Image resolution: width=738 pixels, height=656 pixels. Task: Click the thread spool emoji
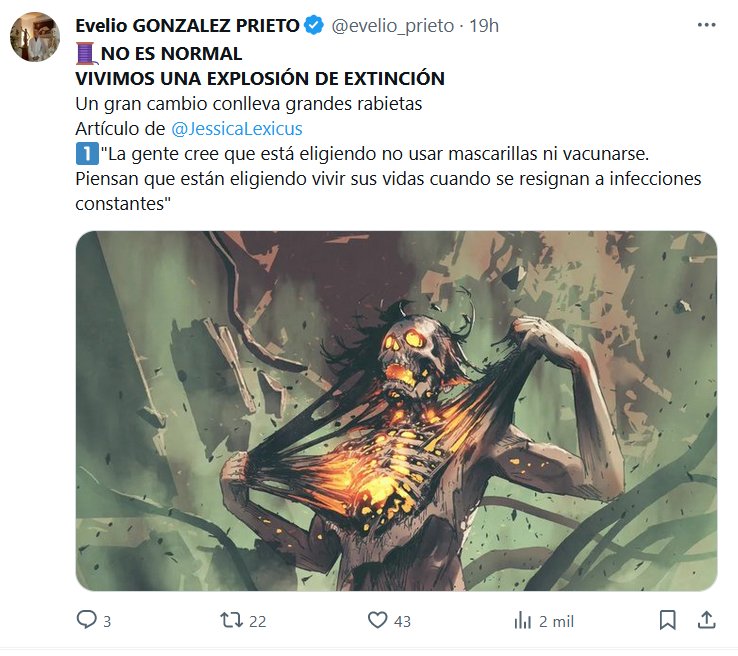87,54
